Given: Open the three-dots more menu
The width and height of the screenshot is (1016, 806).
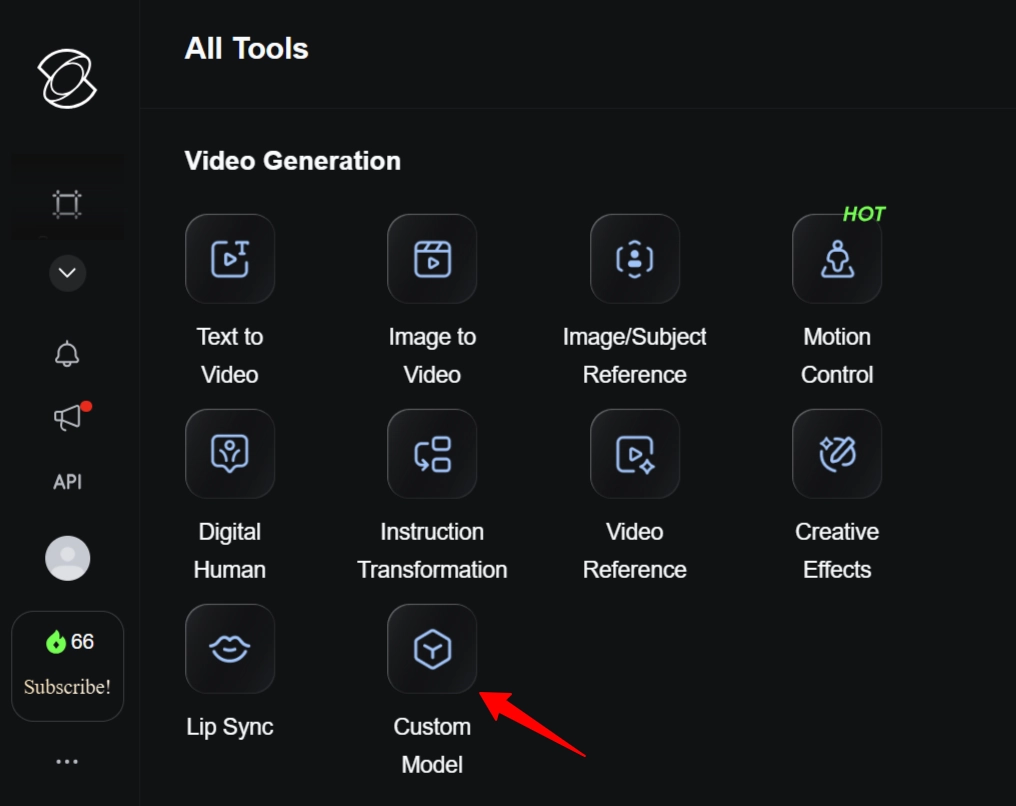Looking at the screenshot, I should tap(67, 762).
